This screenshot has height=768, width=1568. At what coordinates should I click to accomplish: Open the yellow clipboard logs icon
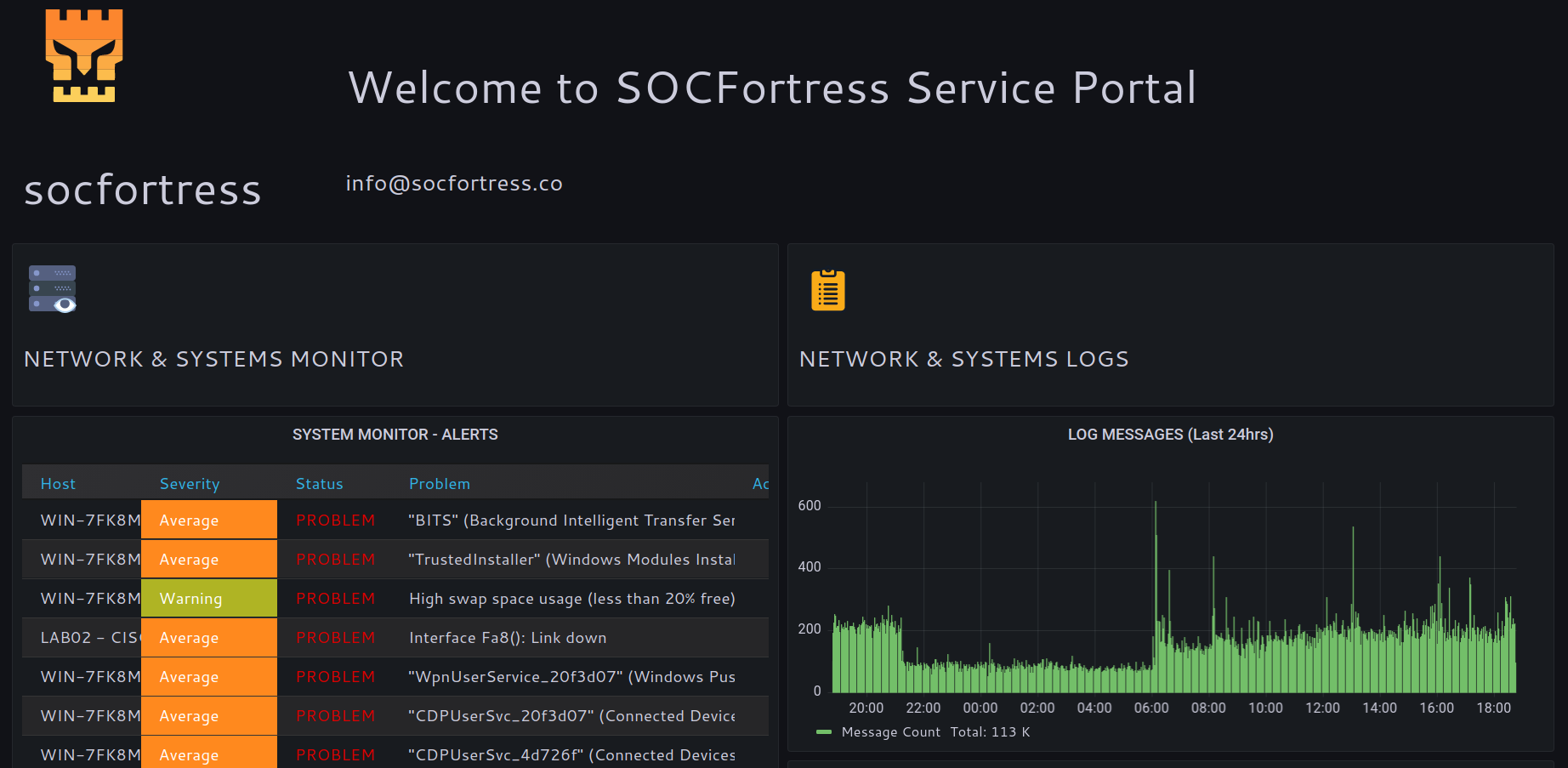tap(827, 291)
